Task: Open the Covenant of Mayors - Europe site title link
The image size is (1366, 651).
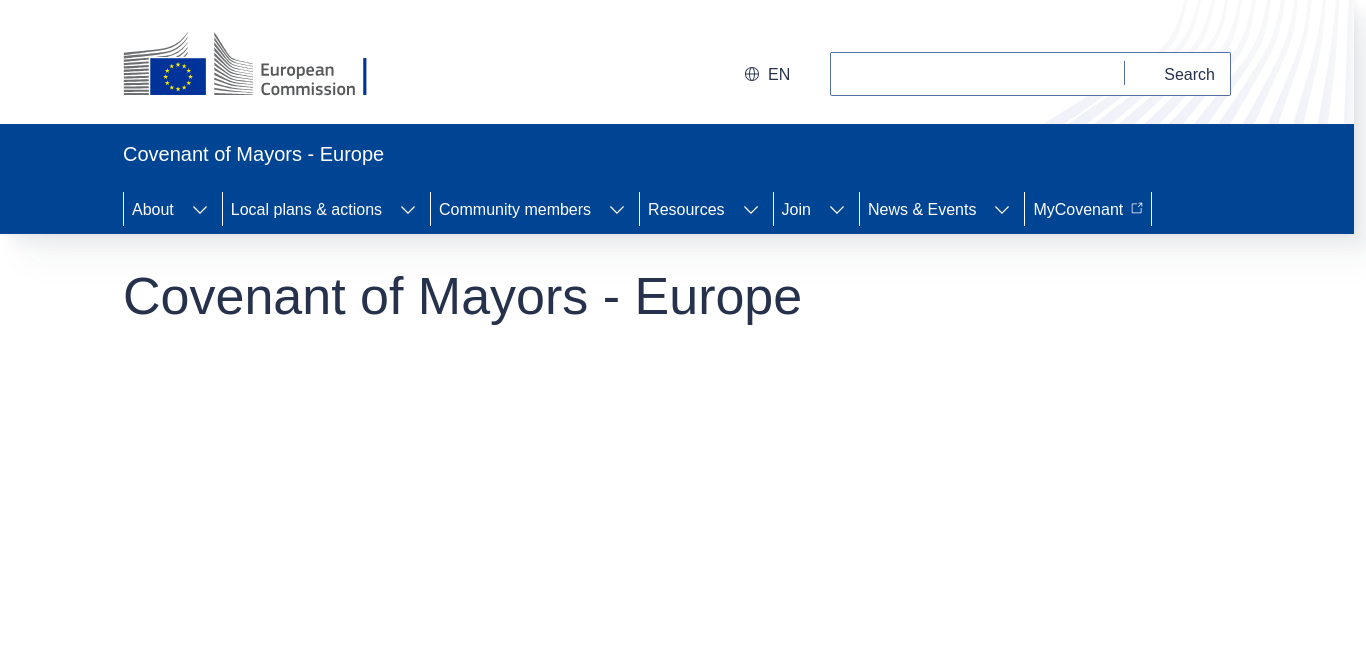Action: [x=253, y=154]
